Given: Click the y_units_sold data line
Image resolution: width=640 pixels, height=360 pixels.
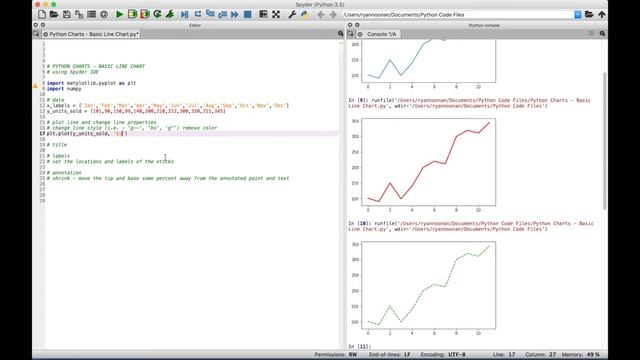Looking at the screenshot, I should point(136,111).
